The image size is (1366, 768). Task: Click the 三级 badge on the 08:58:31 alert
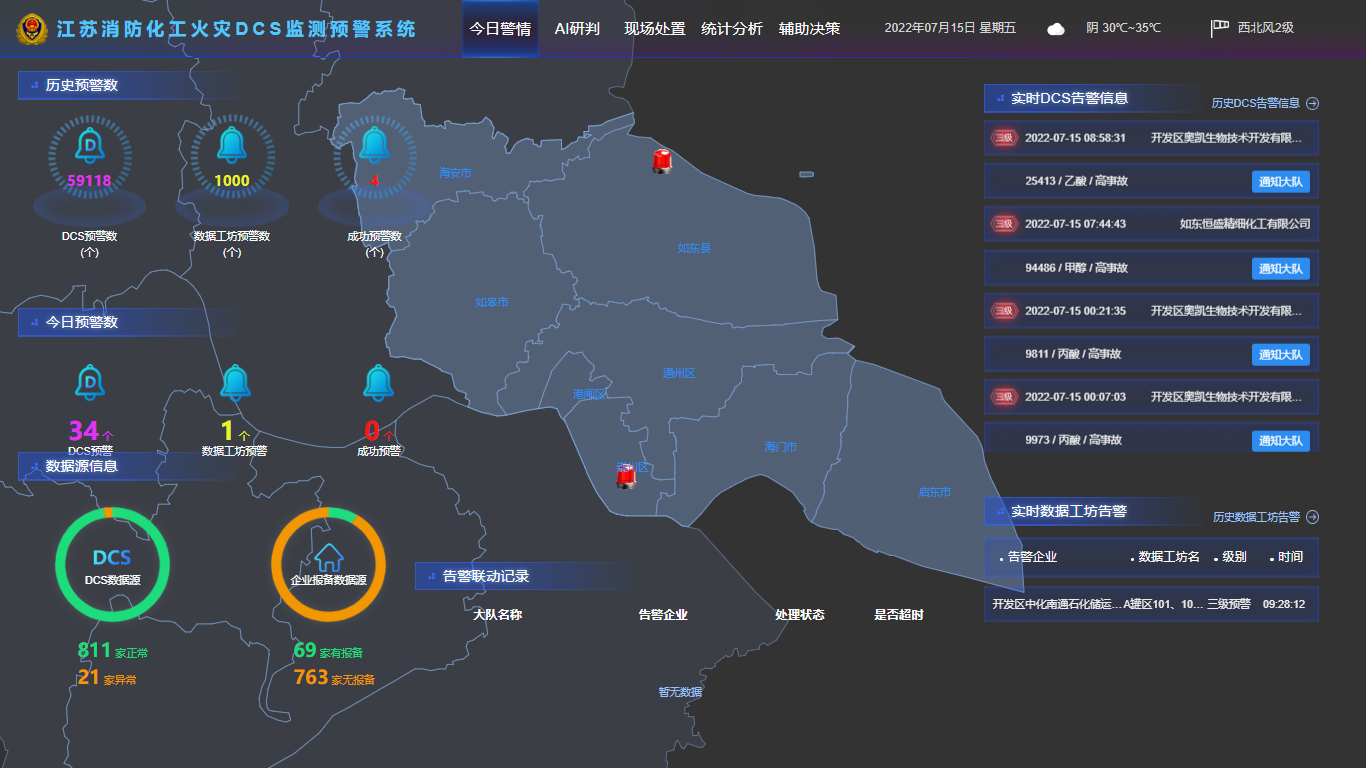[1003, 138]
